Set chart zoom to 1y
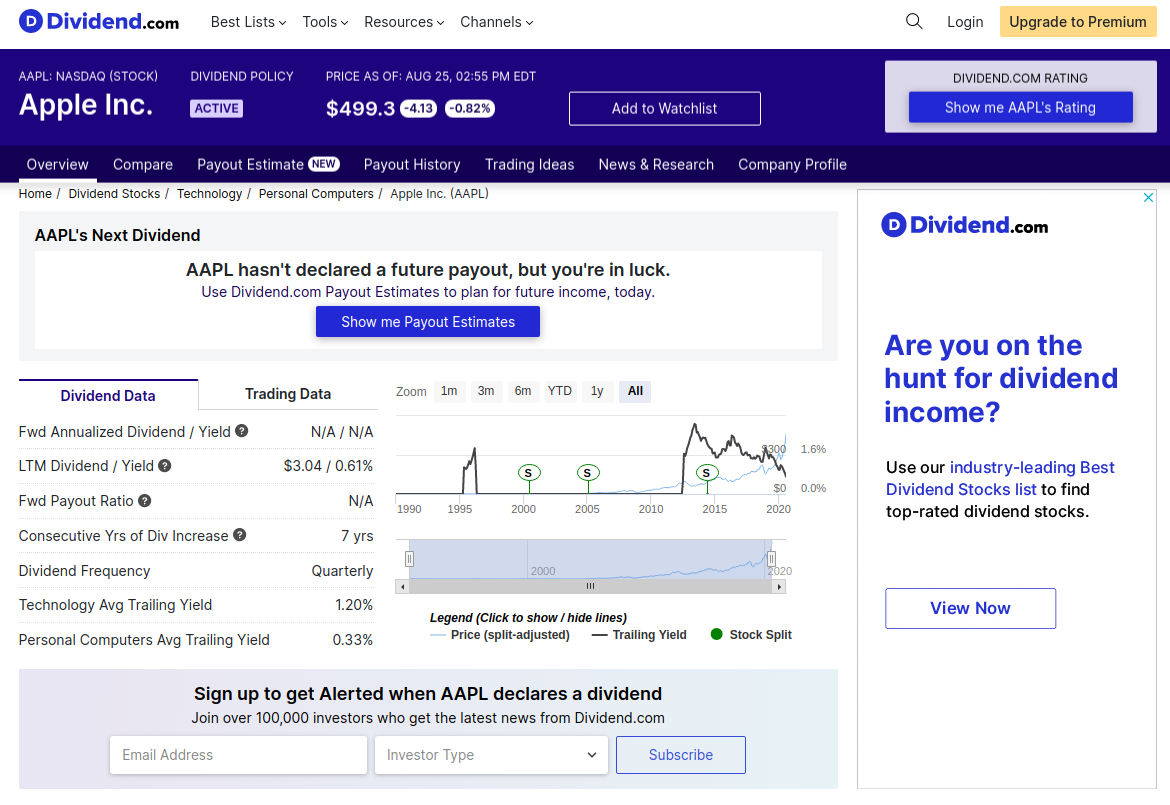 point(597,391)
